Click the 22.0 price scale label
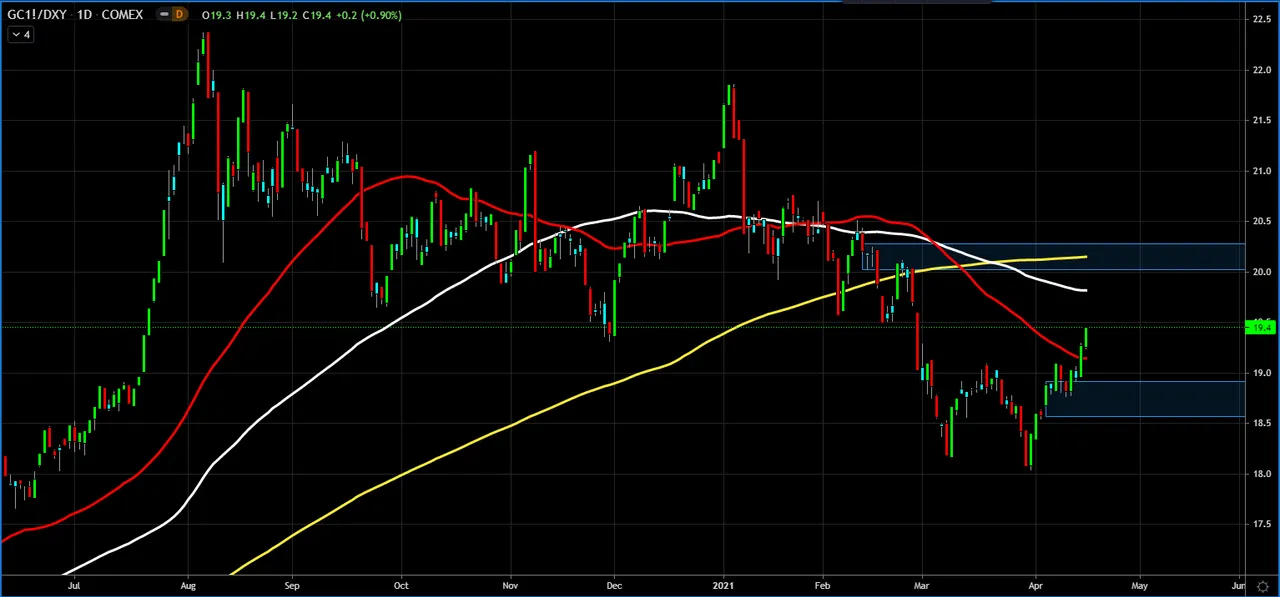1280x597 pixels. [x=1261, y=70]
